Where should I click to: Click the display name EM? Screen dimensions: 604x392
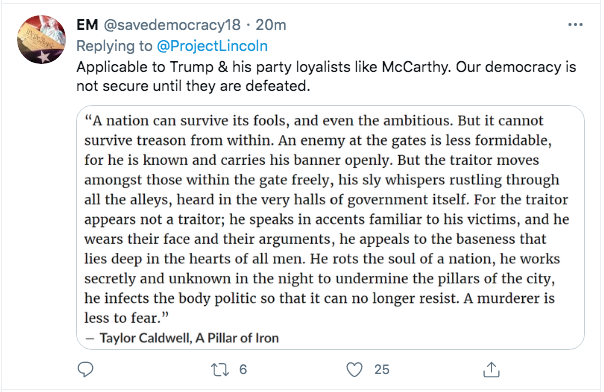(x=87, y=25)
